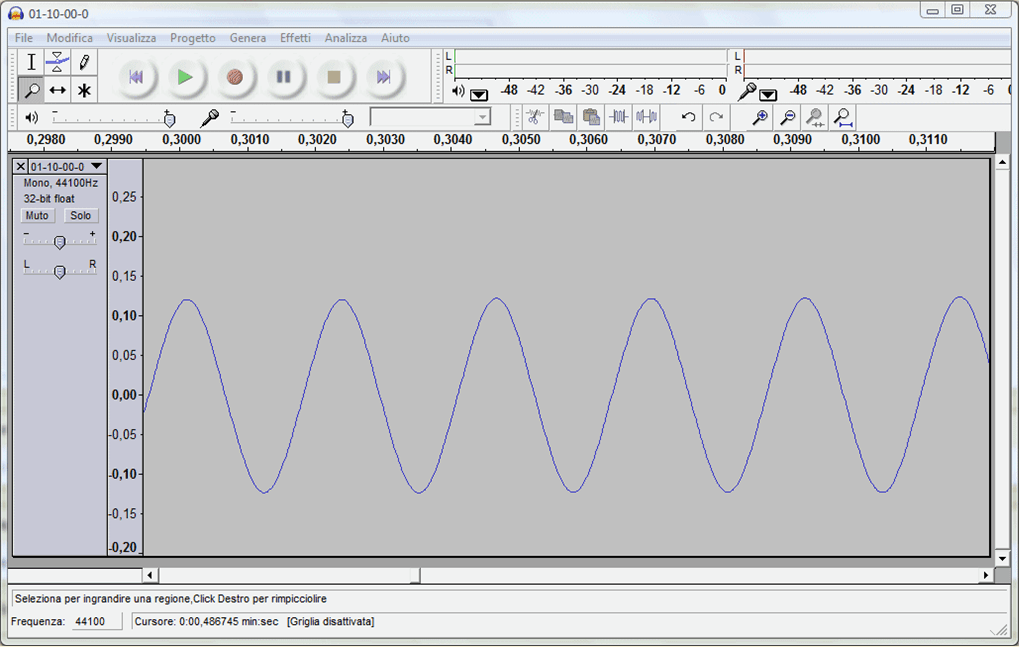Click the track gain slider handle
This screenshot has height=647, width=1019.
(x=60, y=242)
